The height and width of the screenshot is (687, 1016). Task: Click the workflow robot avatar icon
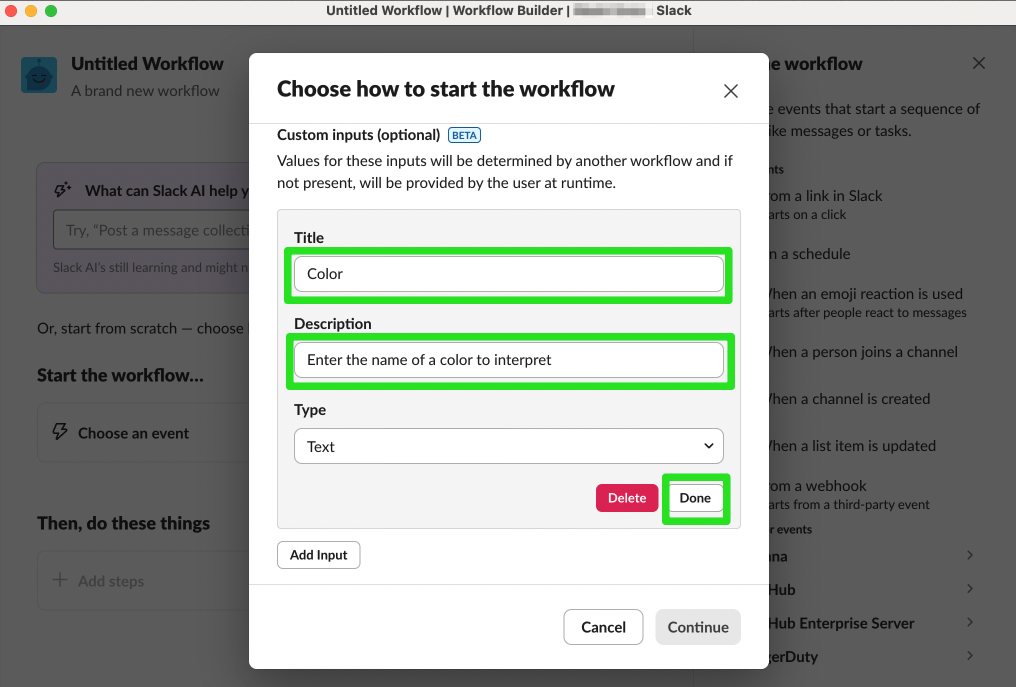[x=38, y=74]
